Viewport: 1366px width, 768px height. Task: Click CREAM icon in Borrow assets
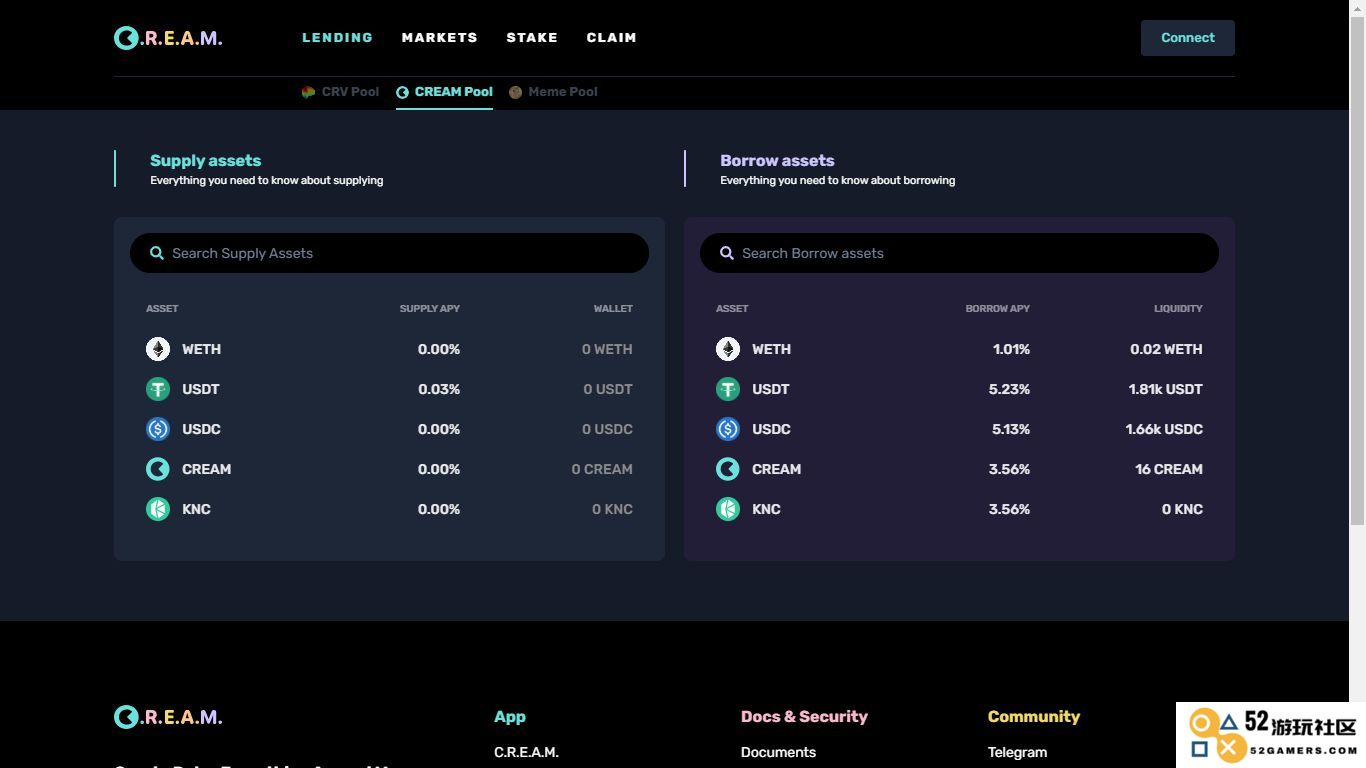[728, 469]
